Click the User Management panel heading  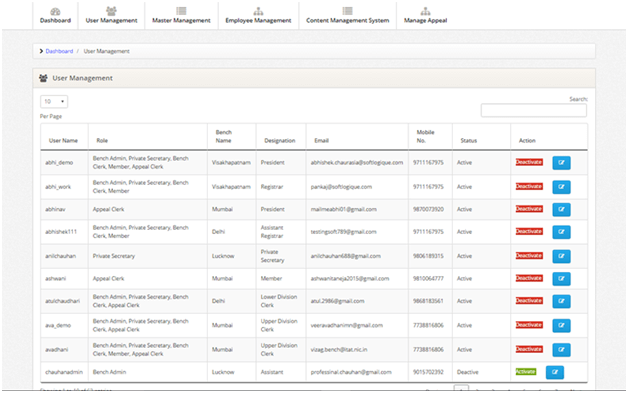click(83, 78)
